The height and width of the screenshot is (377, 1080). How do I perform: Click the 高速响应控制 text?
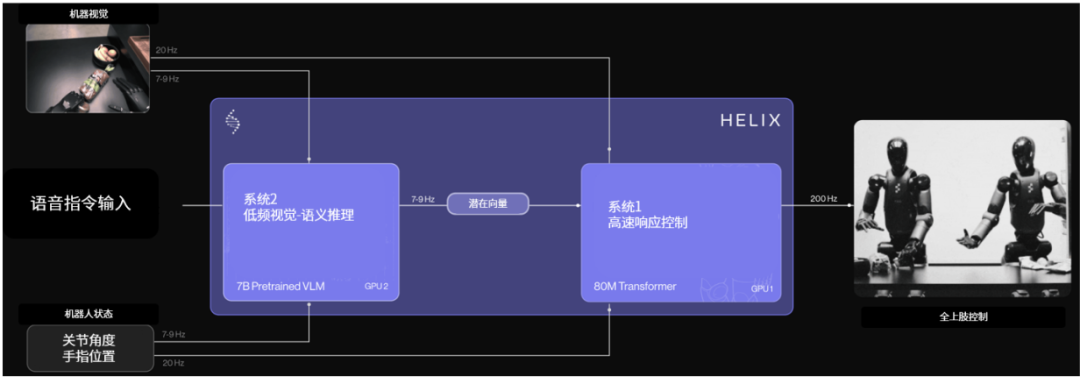[x=647, y=223]
